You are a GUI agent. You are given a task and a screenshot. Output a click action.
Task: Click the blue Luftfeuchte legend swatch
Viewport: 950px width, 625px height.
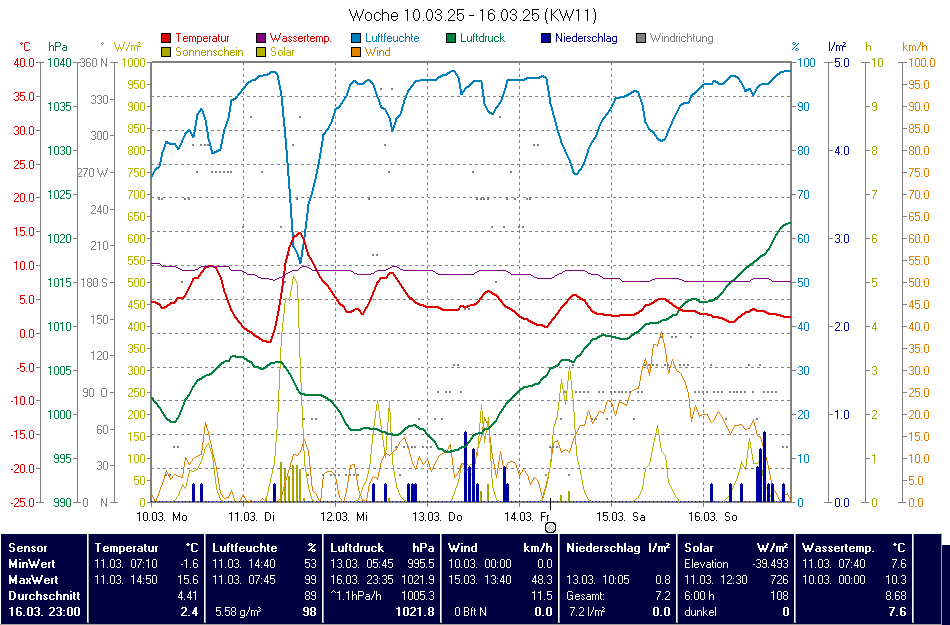click(x=356, y=38)
